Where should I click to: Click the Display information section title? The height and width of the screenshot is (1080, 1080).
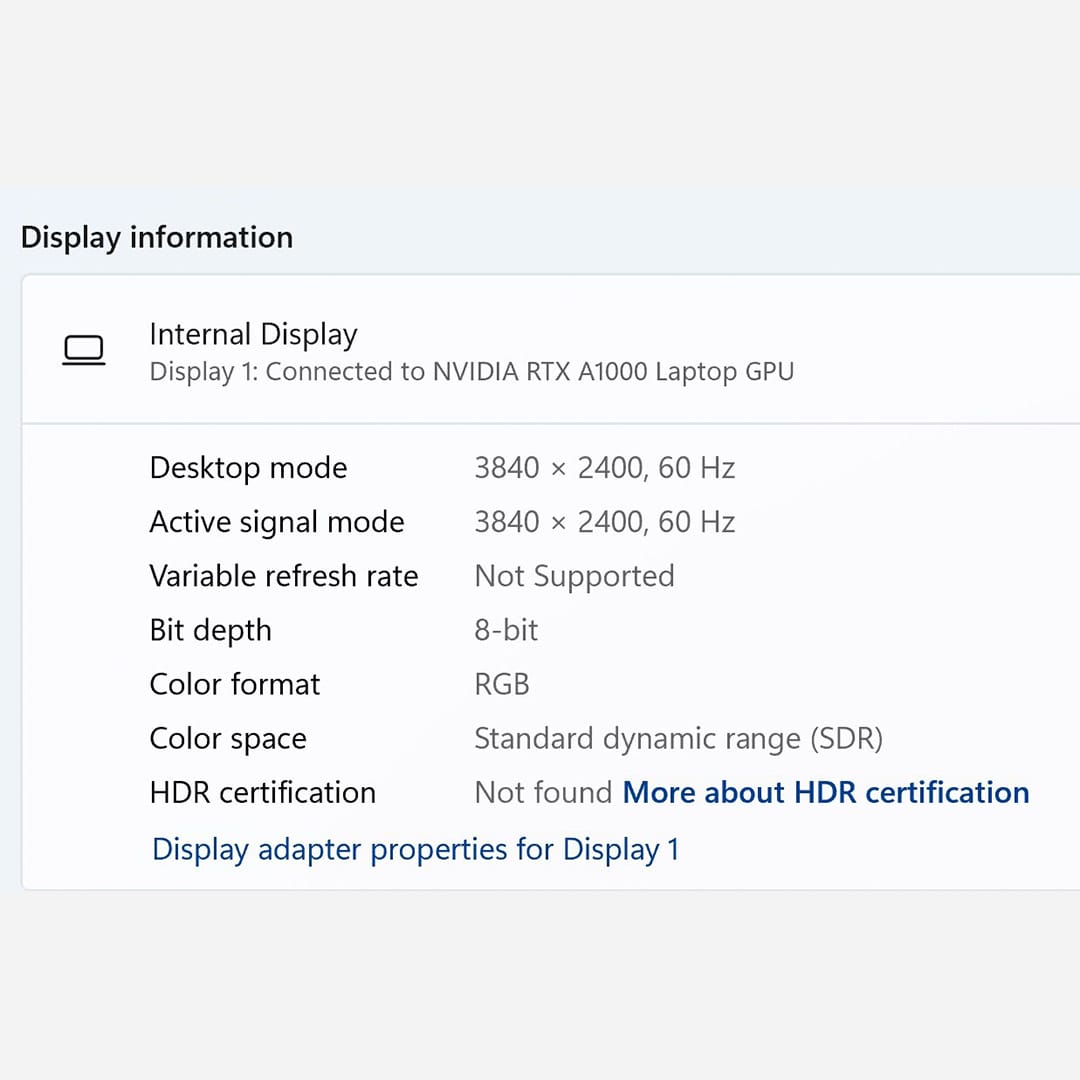coord(157,238)
